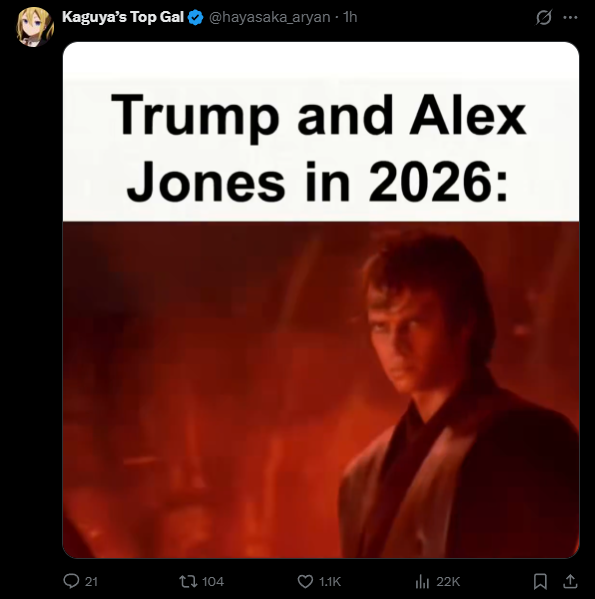The width and height of the screenshot is (595, 599).
Task: Open the post via 1h timestamp
Action: pos(350,17)
